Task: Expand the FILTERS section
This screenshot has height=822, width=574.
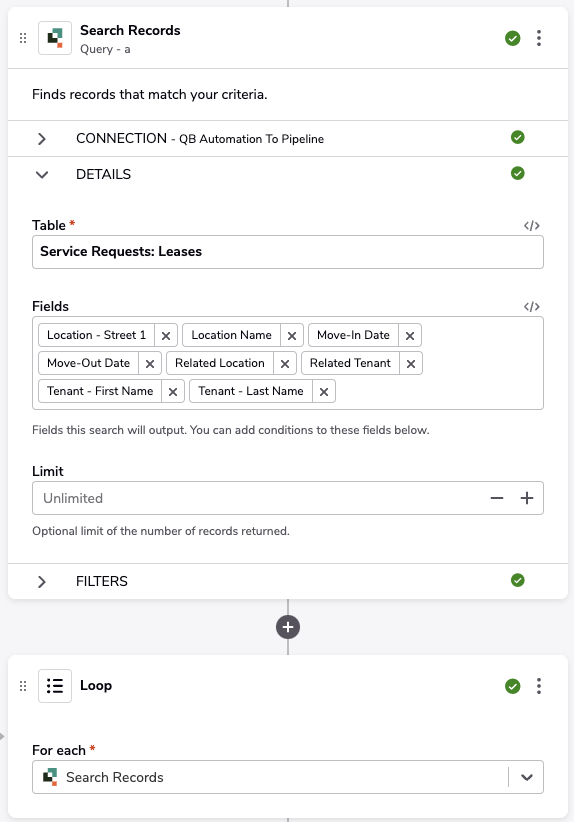Action: [42, 581]
